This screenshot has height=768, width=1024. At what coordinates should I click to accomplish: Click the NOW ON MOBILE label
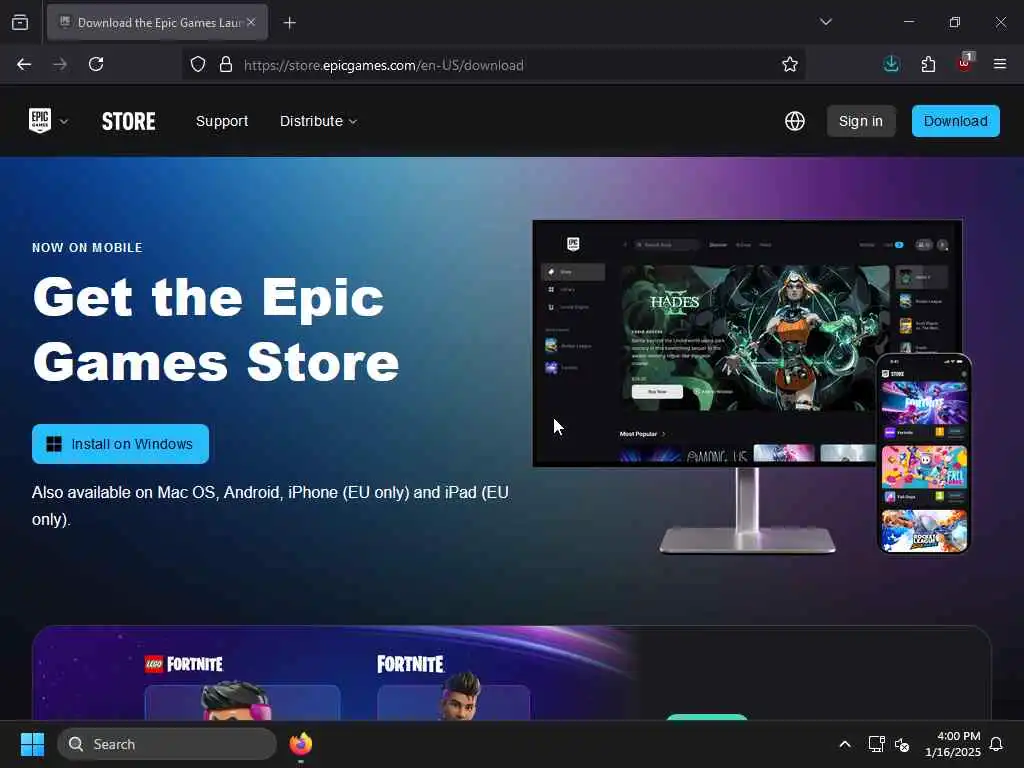(x=88, y=248)
